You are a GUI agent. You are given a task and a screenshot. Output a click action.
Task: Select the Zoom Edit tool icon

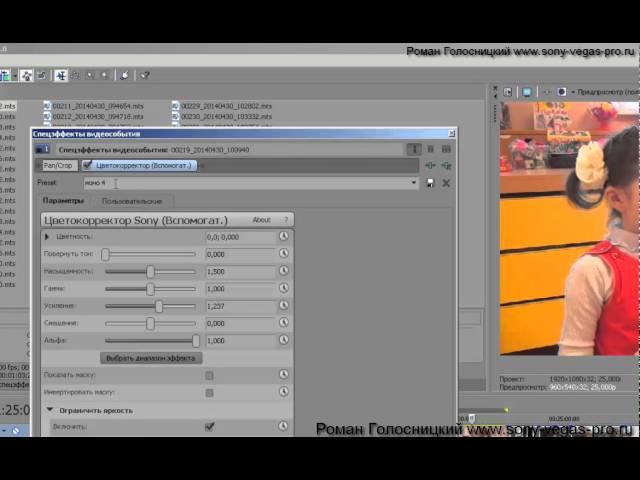(x=104, y=76)
